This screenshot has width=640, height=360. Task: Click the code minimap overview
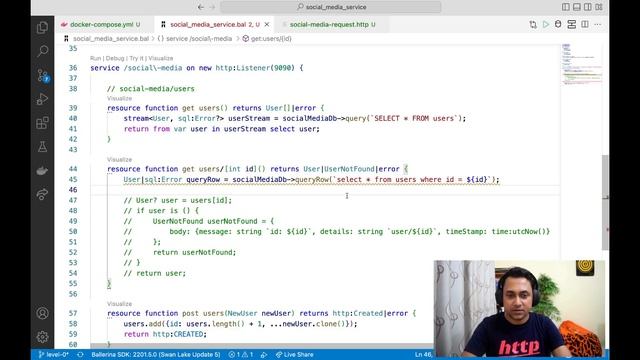(x=581, y=64)
